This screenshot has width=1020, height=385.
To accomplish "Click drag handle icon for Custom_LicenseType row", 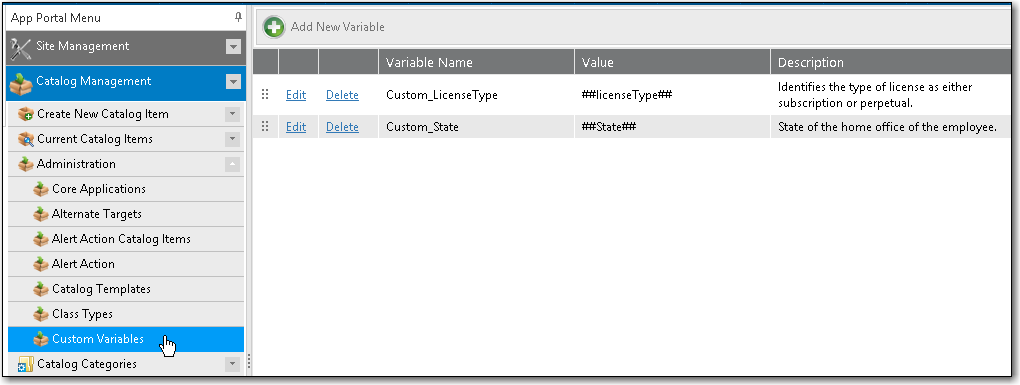I will click(265, 95).
